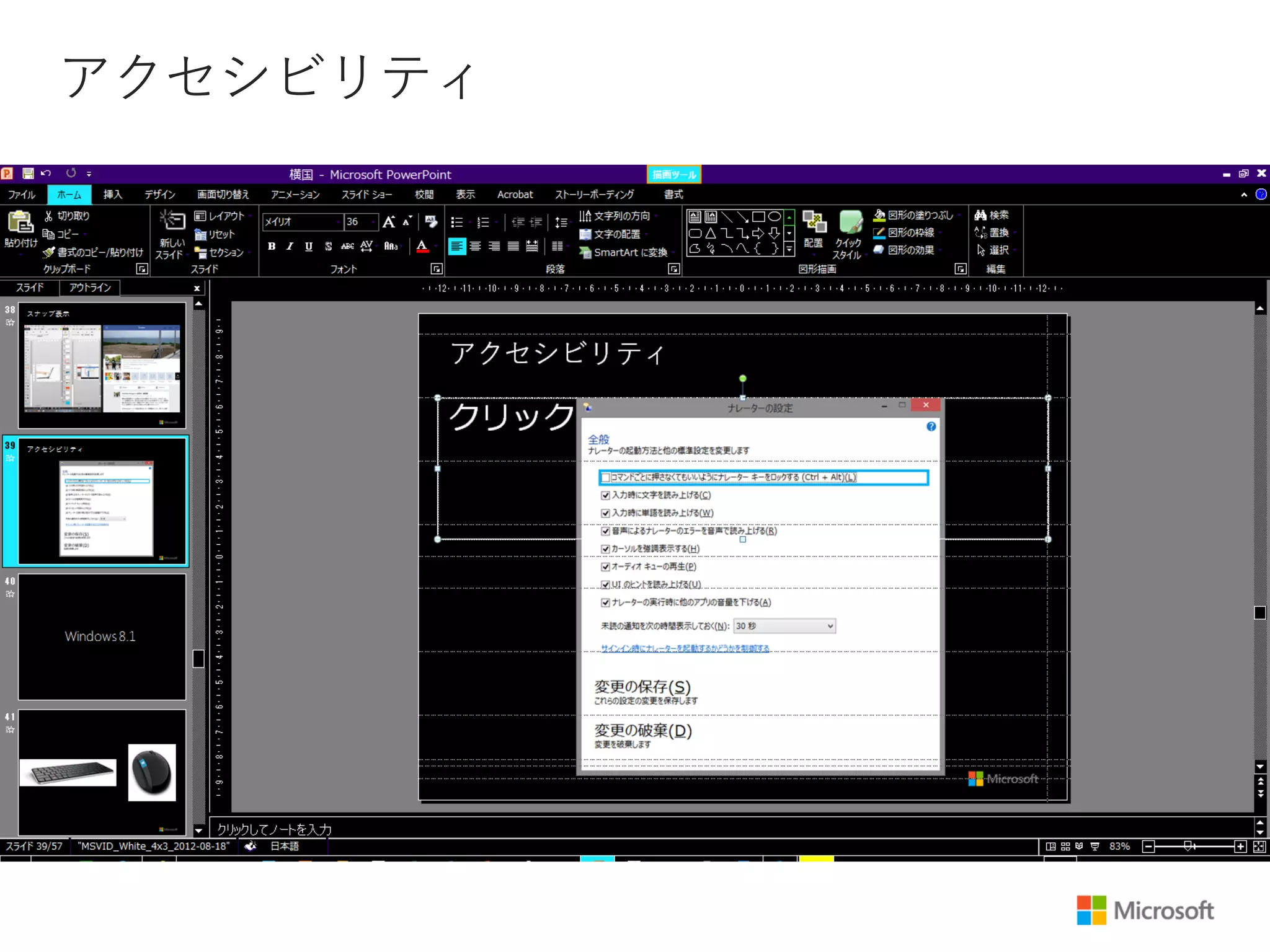The width and height of the screenshot is (1270, 952).
Task: Switch to Slide Show (スライド ショー) tab
Action: click(367, 195)
